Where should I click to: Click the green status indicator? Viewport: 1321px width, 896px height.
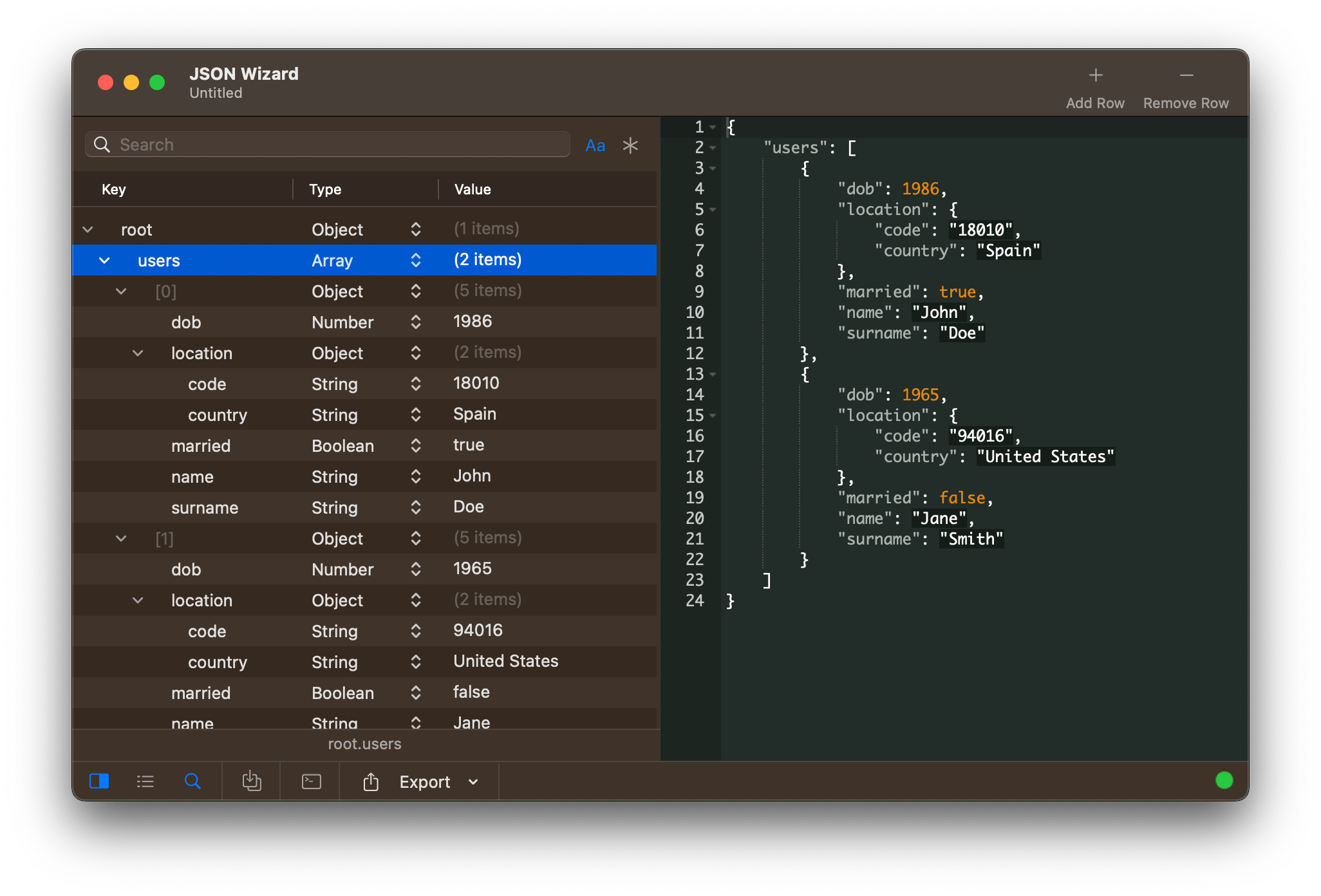[x=1224, y=780]
